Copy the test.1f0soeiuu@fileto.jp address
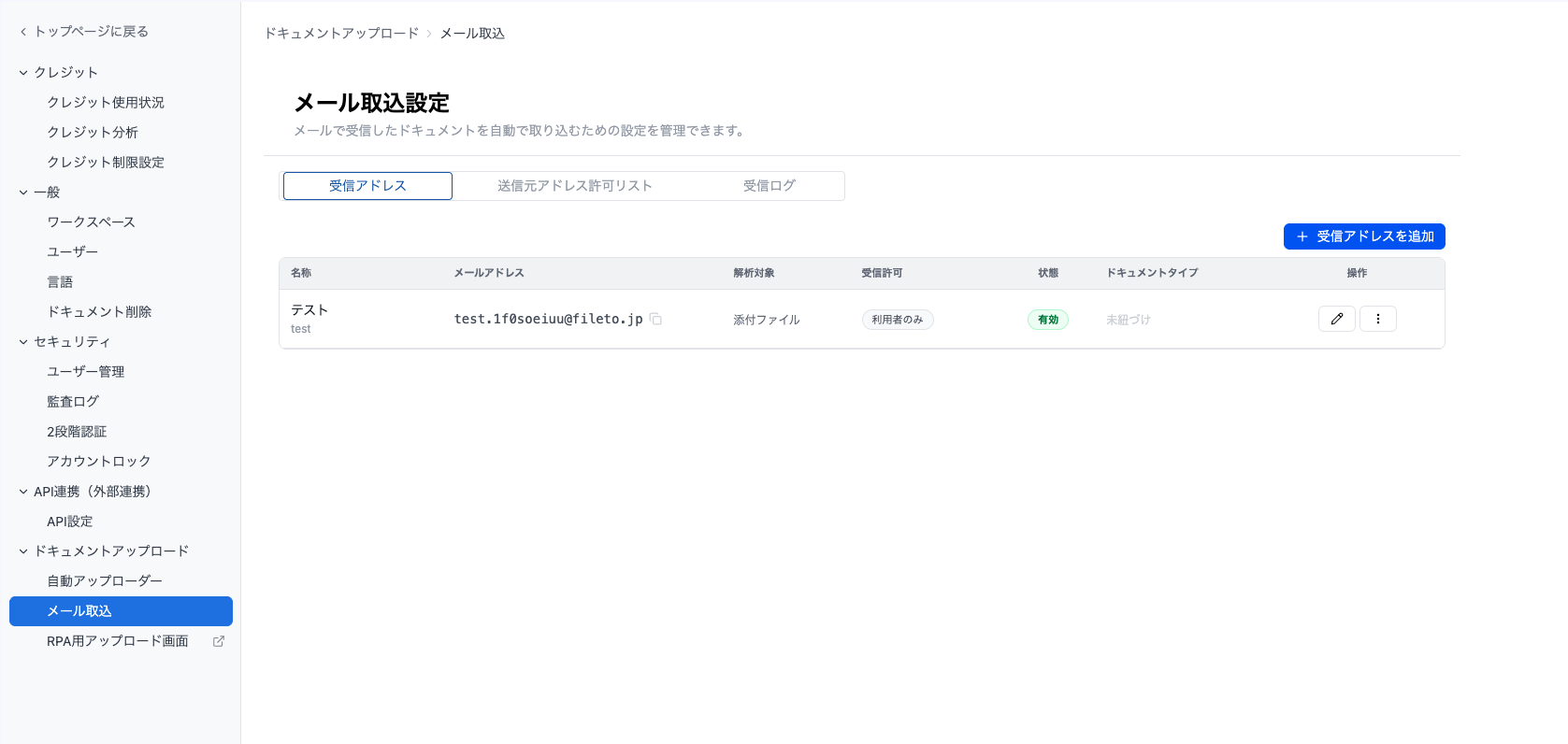This screenshot has height=744, width=1568. (655, 319)
